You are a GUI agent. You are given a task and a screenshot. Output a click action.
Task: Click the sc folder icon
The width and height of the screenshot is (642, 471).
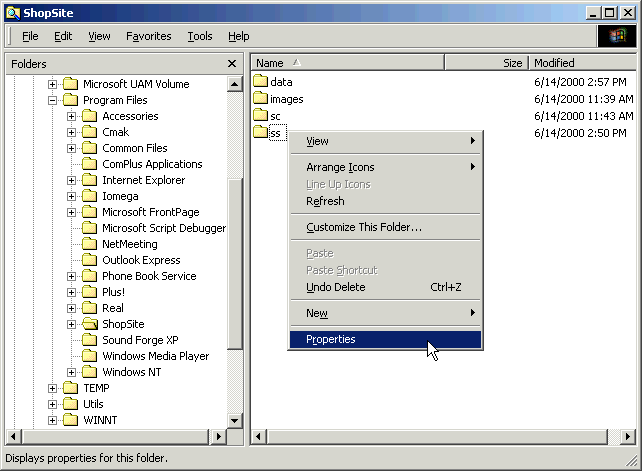click(260, 116)
